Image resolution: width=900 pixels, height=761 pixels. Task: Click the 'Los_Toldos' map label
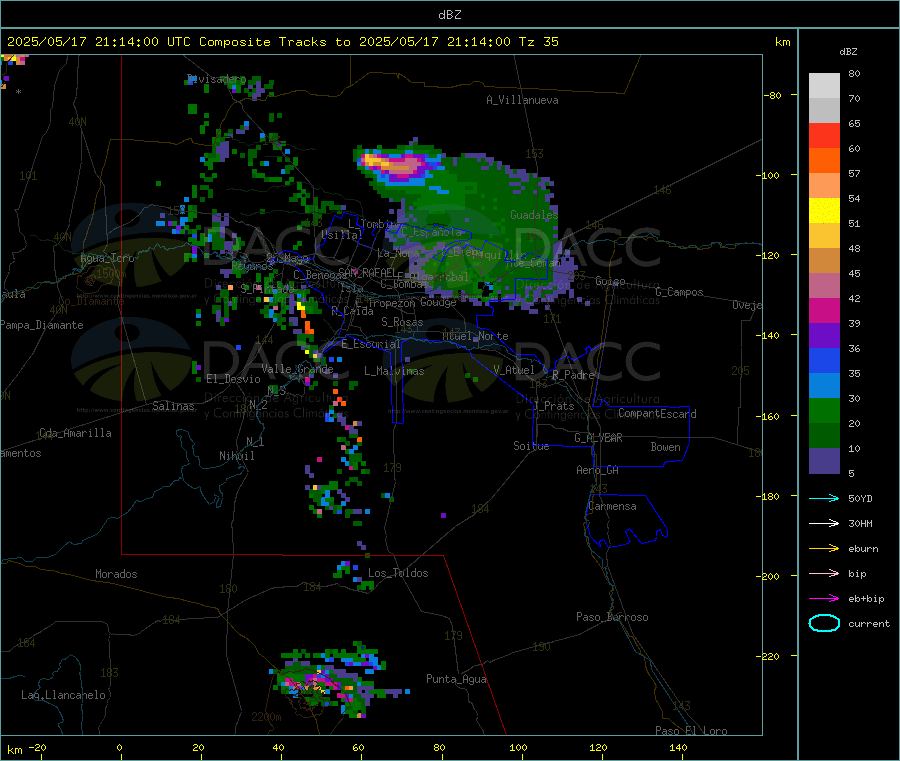398,573
